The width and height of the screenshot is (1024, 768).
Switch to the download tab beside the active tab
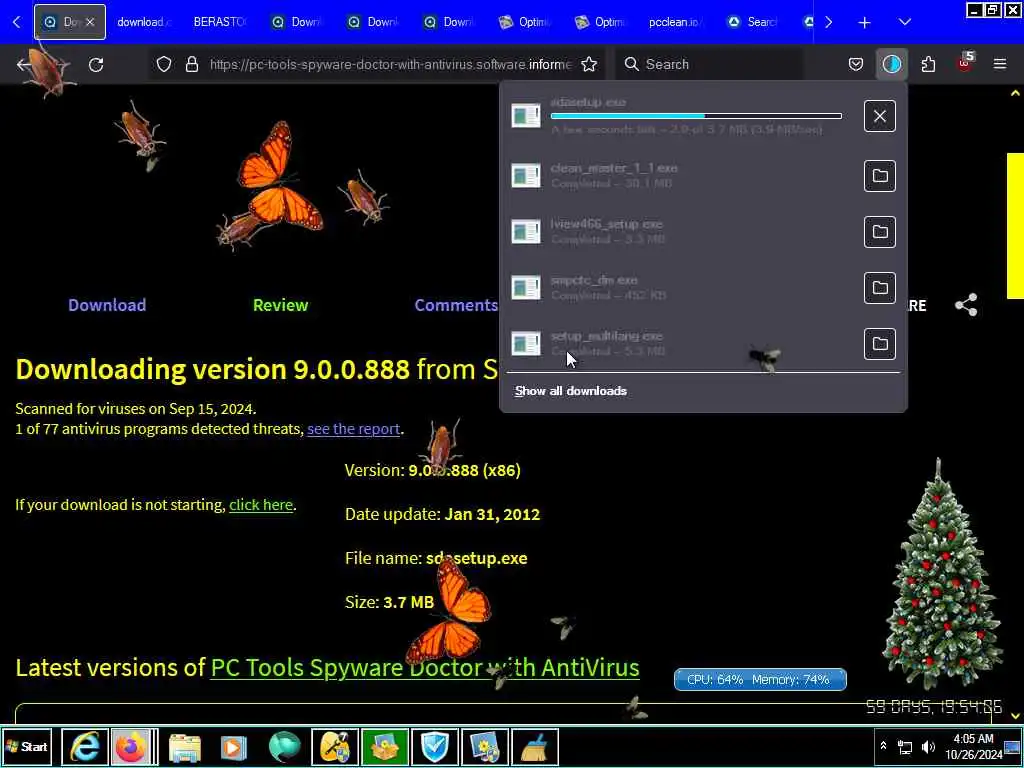[145, 22]
